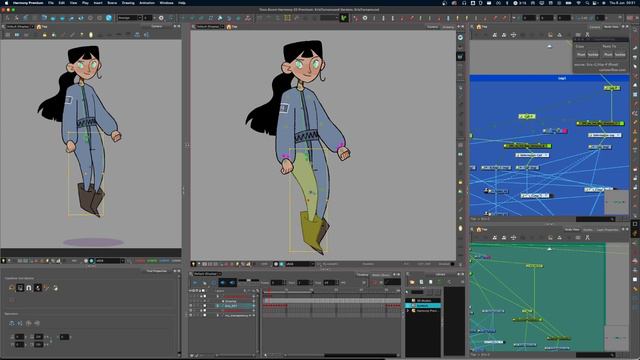Click the navigator thumbnail in upper Node View
The width and height of the screenshot is (640, 360).
click(x=616, y=202)
